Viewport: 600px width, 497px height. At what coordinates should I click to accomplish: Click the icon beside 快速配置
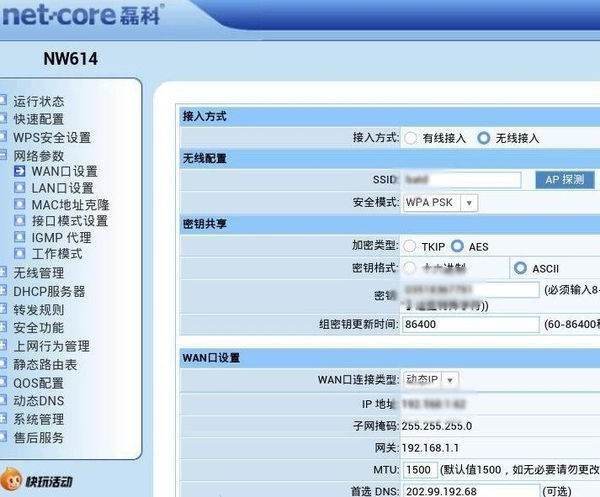coord(4,119)
